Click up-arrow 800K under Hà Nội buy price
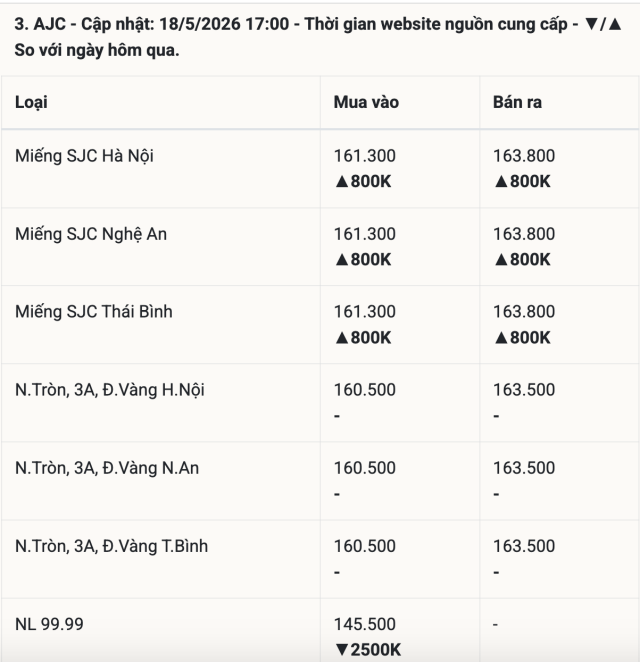 [363, 182]
